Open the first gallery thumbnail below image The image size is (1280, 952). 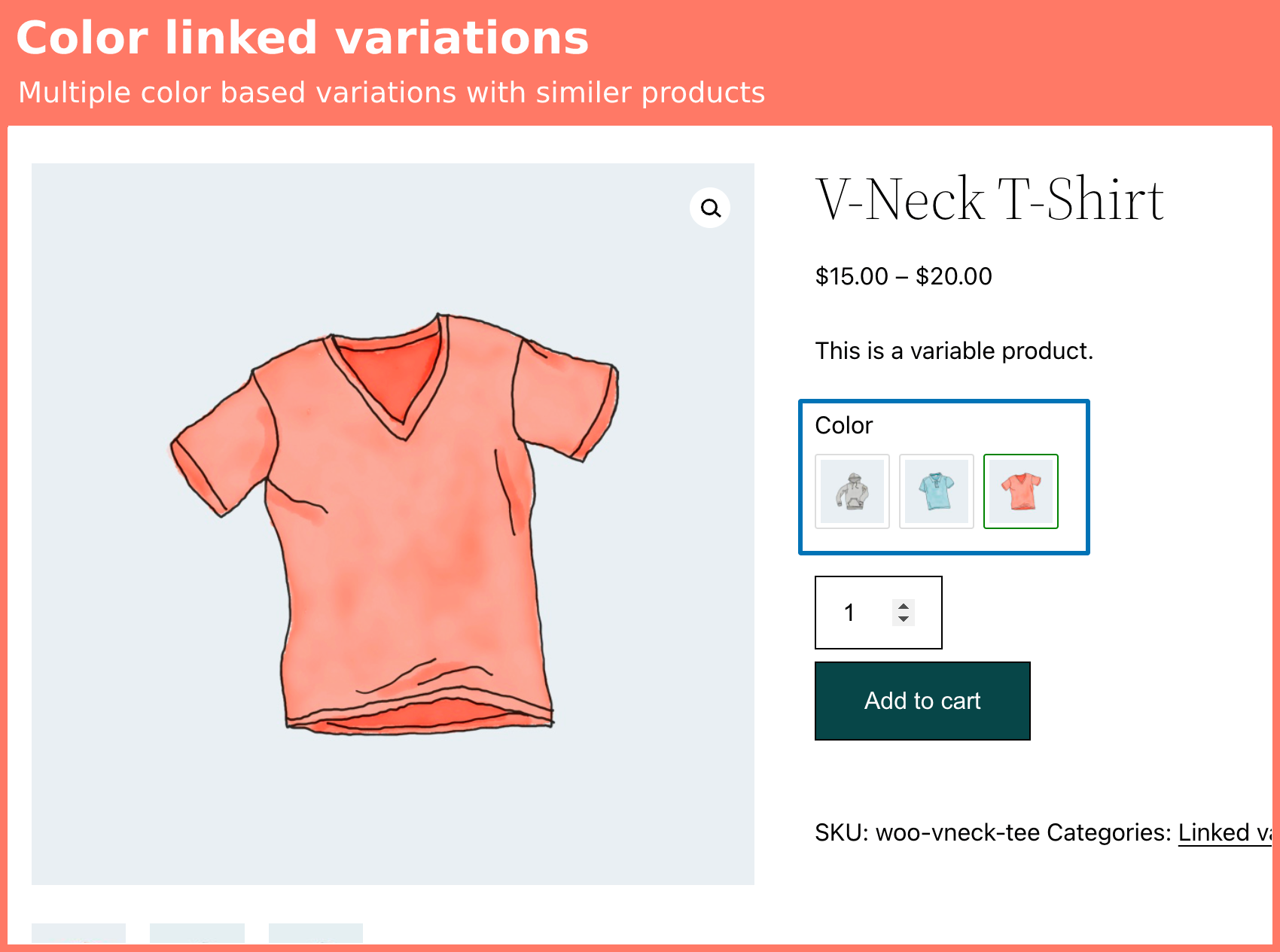78,933
